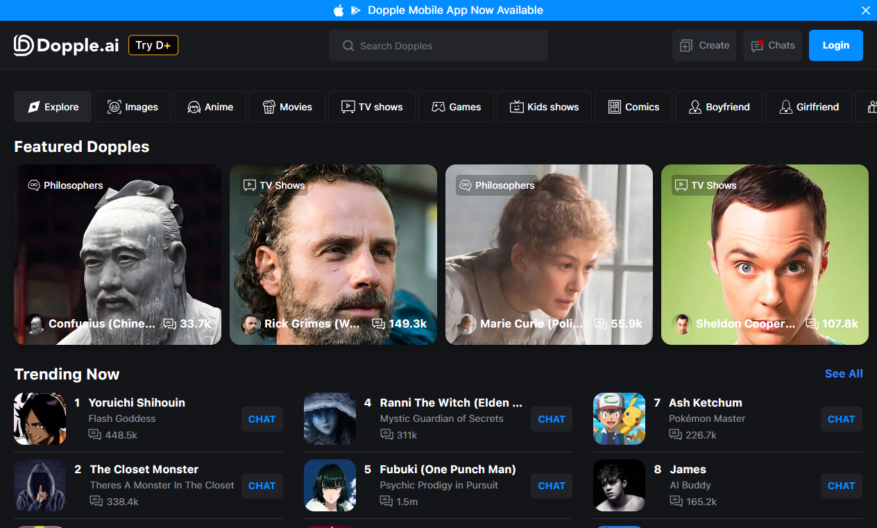Image resolution: width=877 pixels, height=528 pixels.
Task: Open the Confucius featured card
Action: tap(117, 254)
